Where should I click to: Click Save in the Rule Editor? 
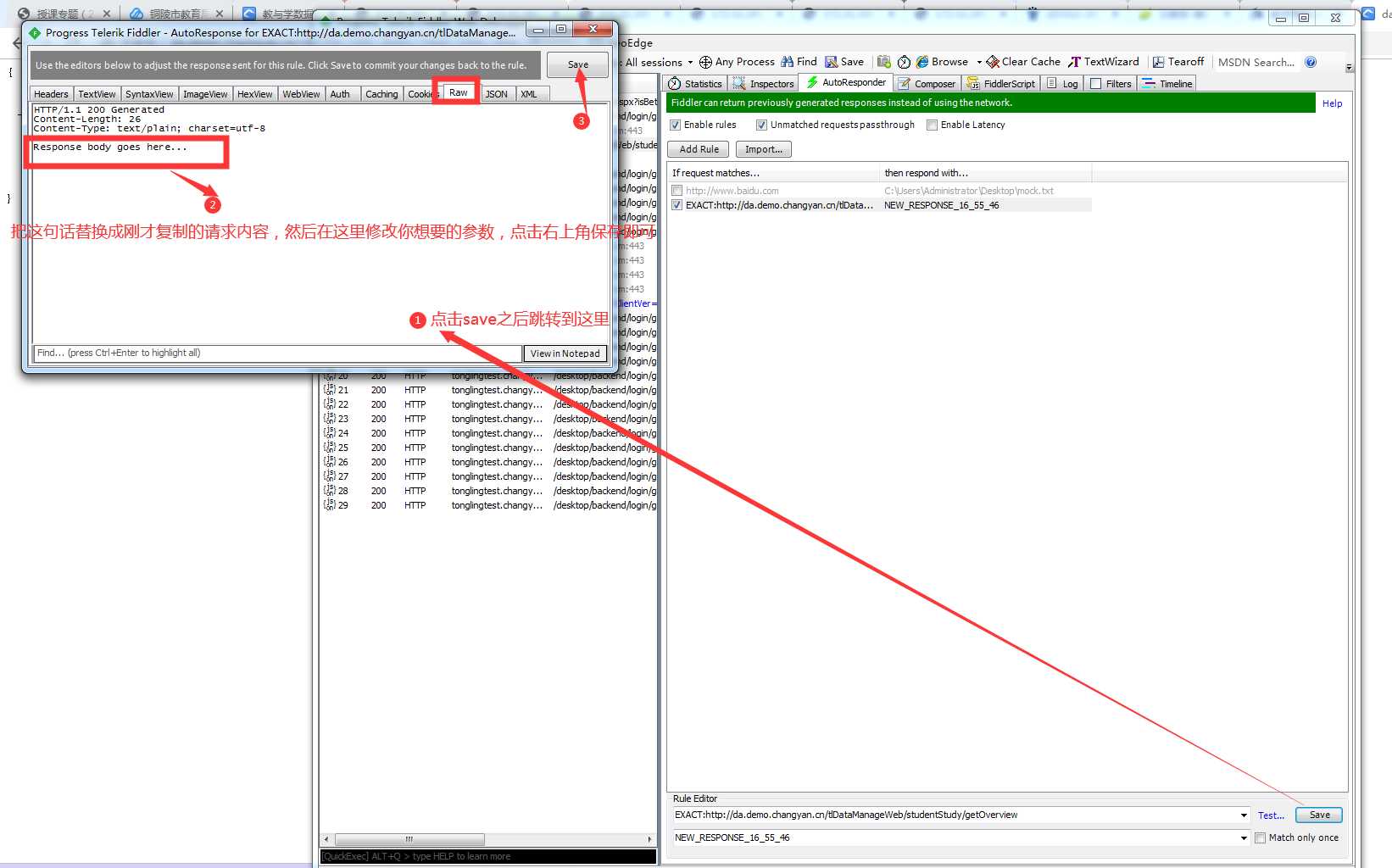[1319, 815]
